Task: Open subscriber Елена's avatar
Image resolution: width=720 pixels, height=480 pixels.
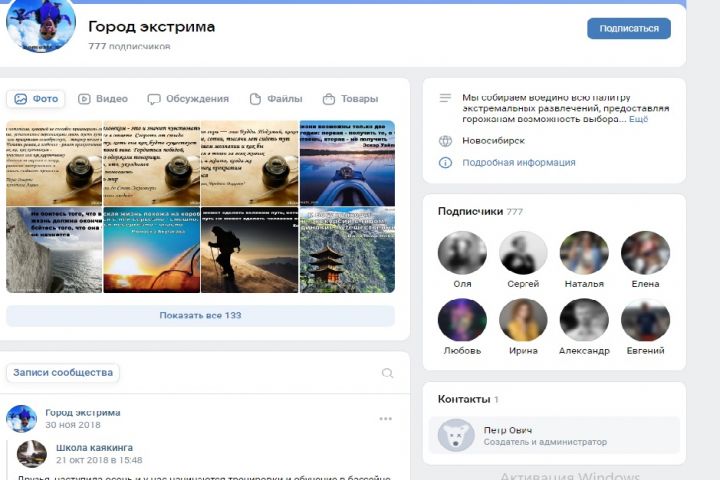Action: click(645, 253)
